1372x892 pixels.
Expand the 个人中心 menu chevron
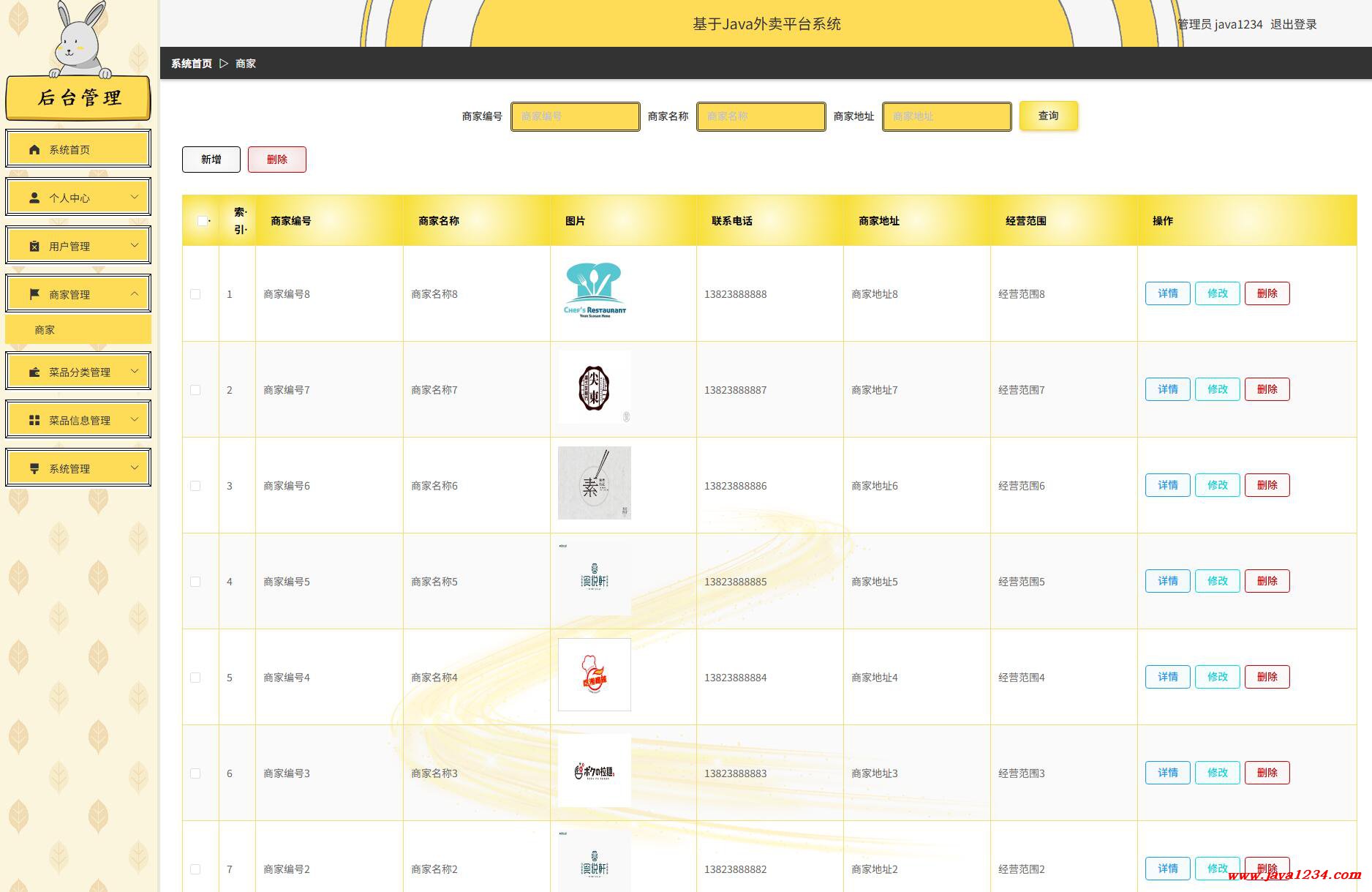point(135,197)
